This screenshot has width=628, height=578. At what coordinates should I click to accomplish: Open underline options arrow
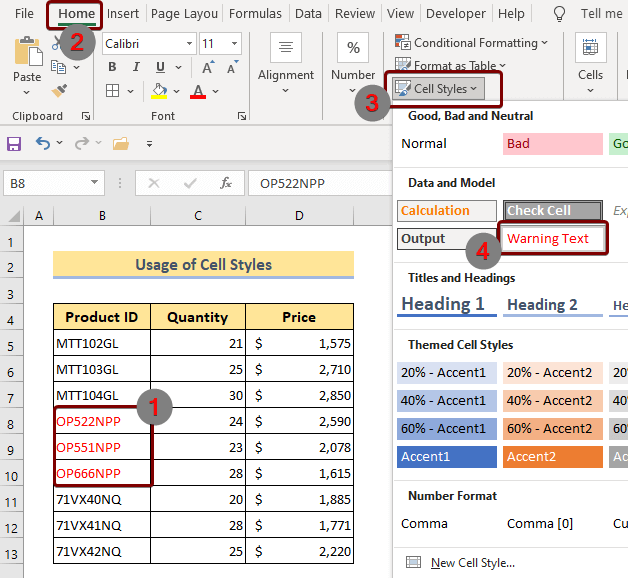pos(179,68)
